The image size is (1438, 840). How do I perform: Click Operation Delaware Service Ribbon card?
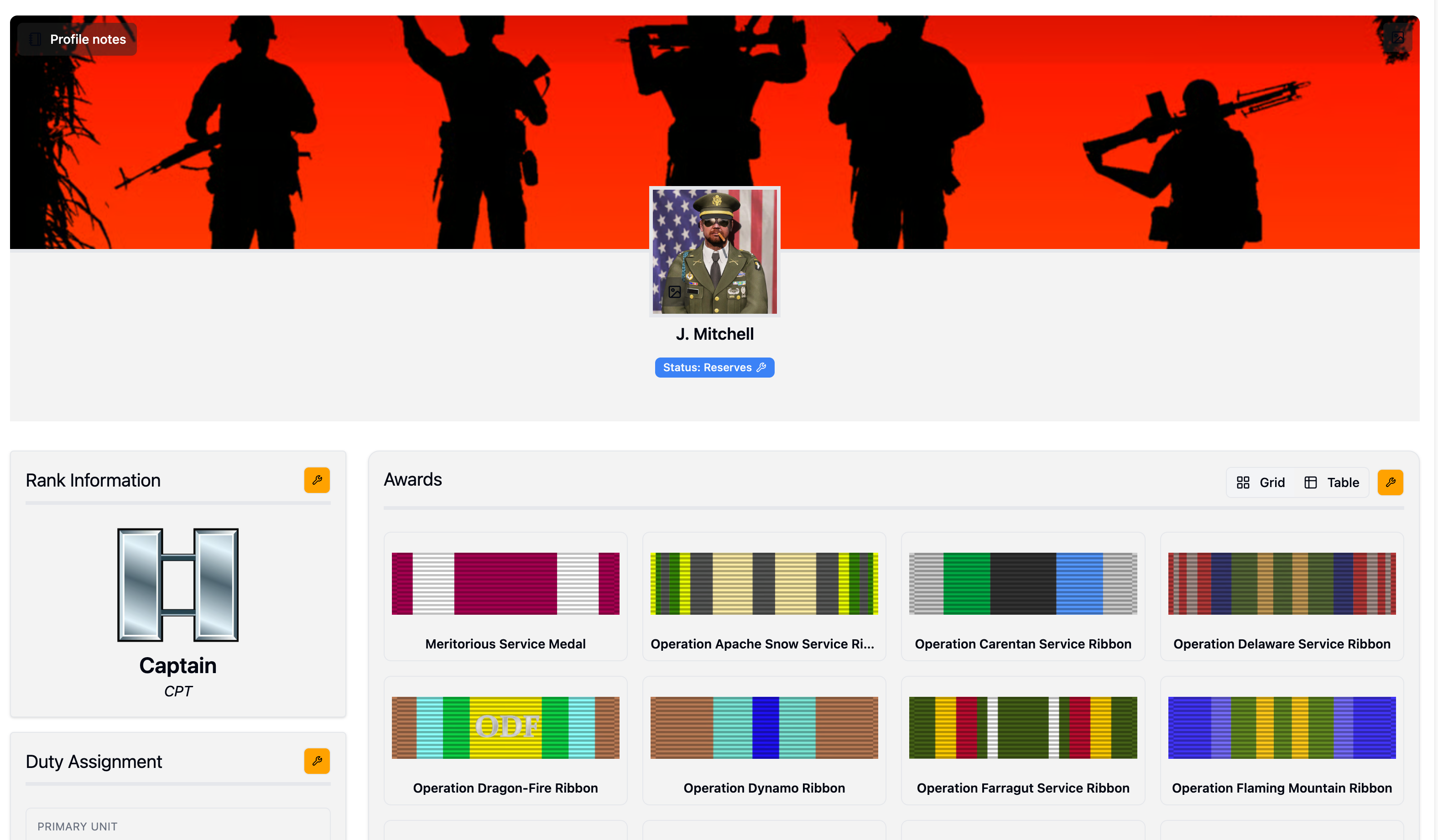click(1282, 596)
